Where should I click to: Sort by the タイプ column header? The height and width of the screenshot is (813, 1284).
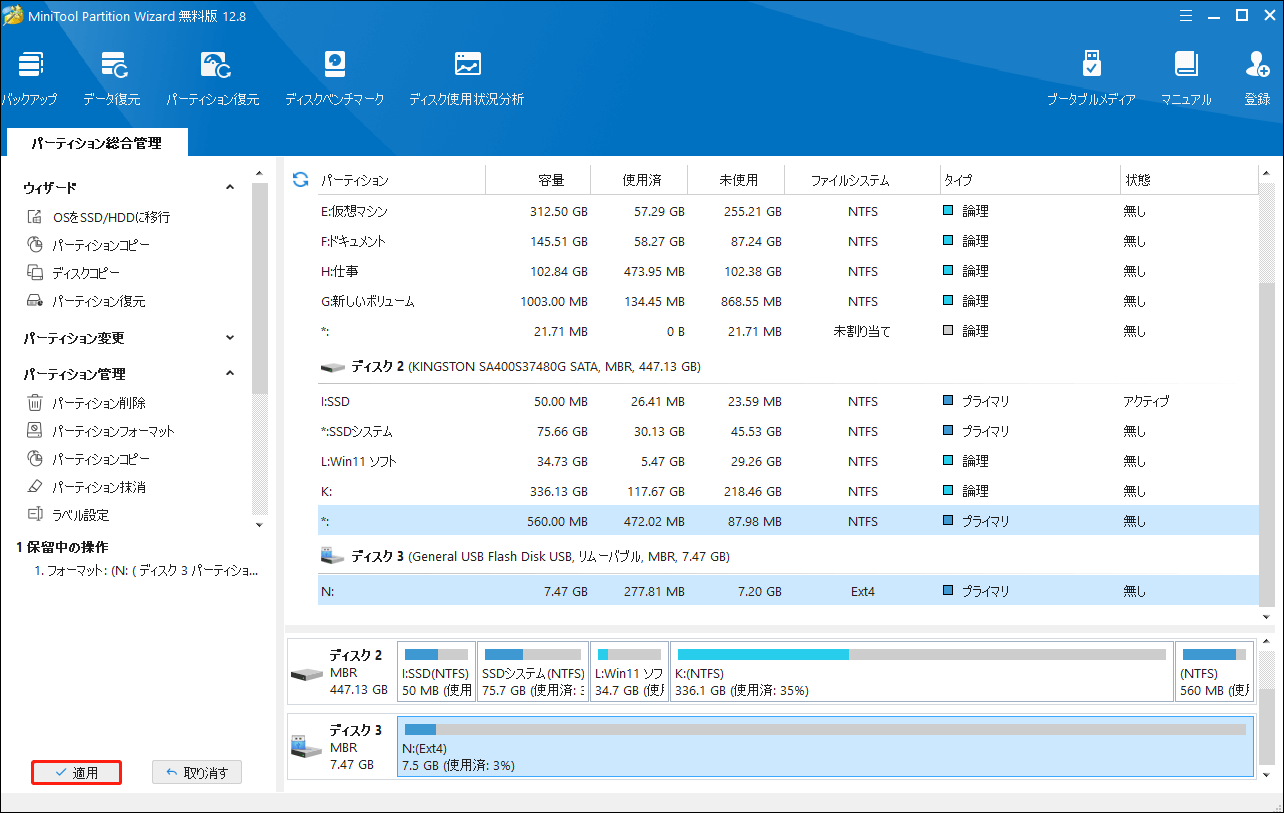(1030, 180)
